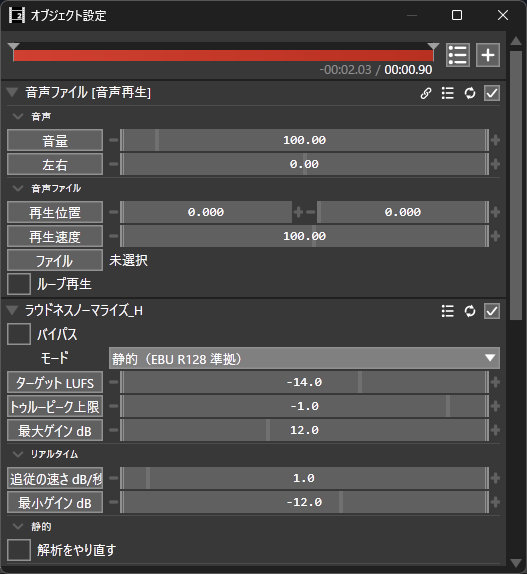Click the right end marker of red bar
Image resolution: width=527 pixels, height=574 pixels.
click(433, 46)
